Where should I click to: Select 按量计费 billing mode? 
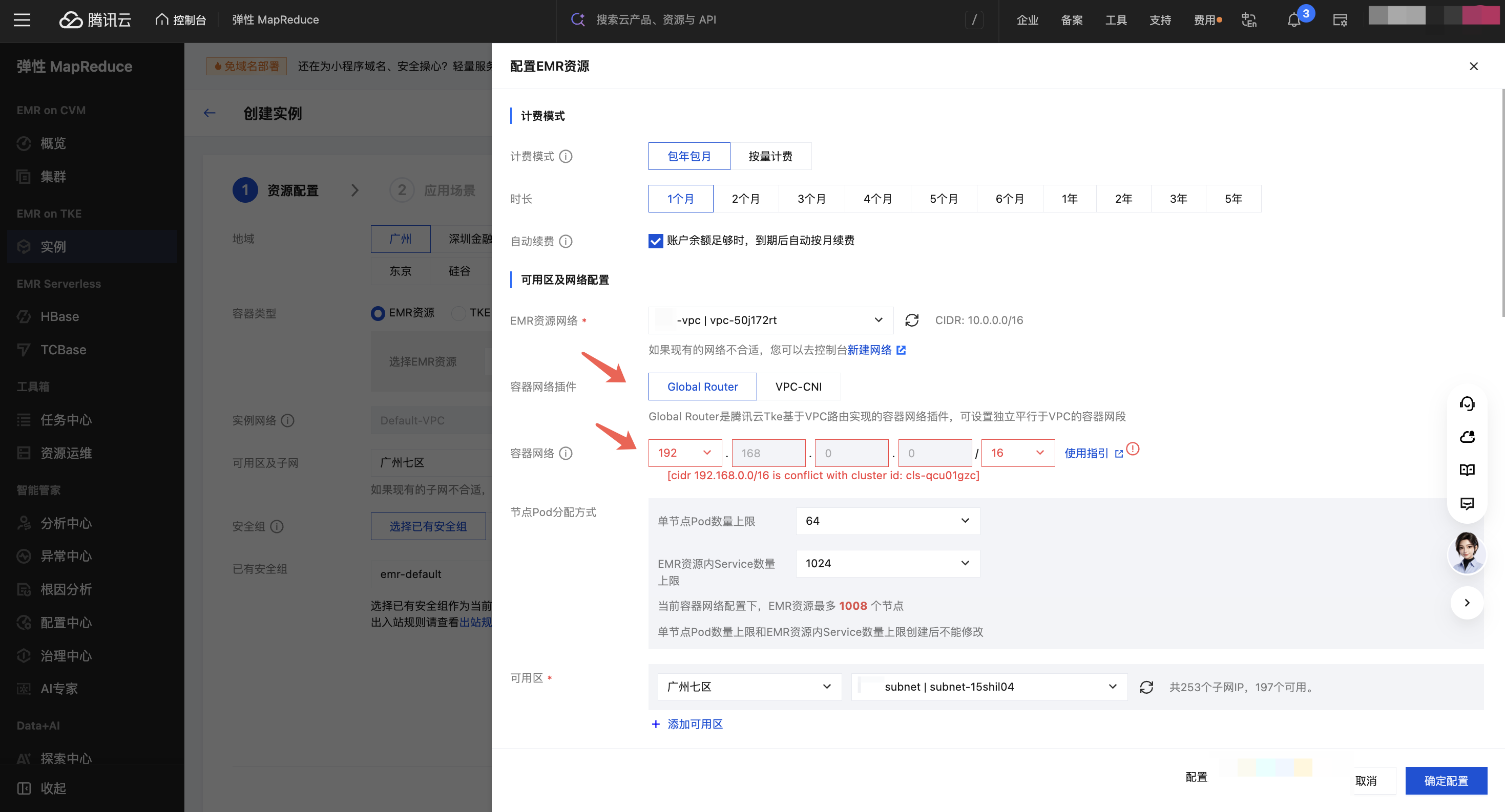click(x=770, y=157)
